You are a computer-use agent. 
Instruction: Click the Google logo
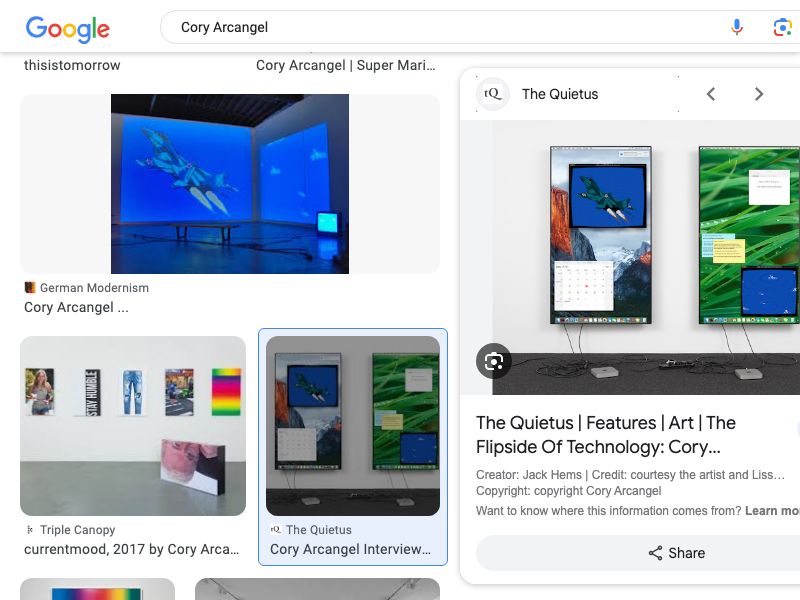(x=67, y=29)
